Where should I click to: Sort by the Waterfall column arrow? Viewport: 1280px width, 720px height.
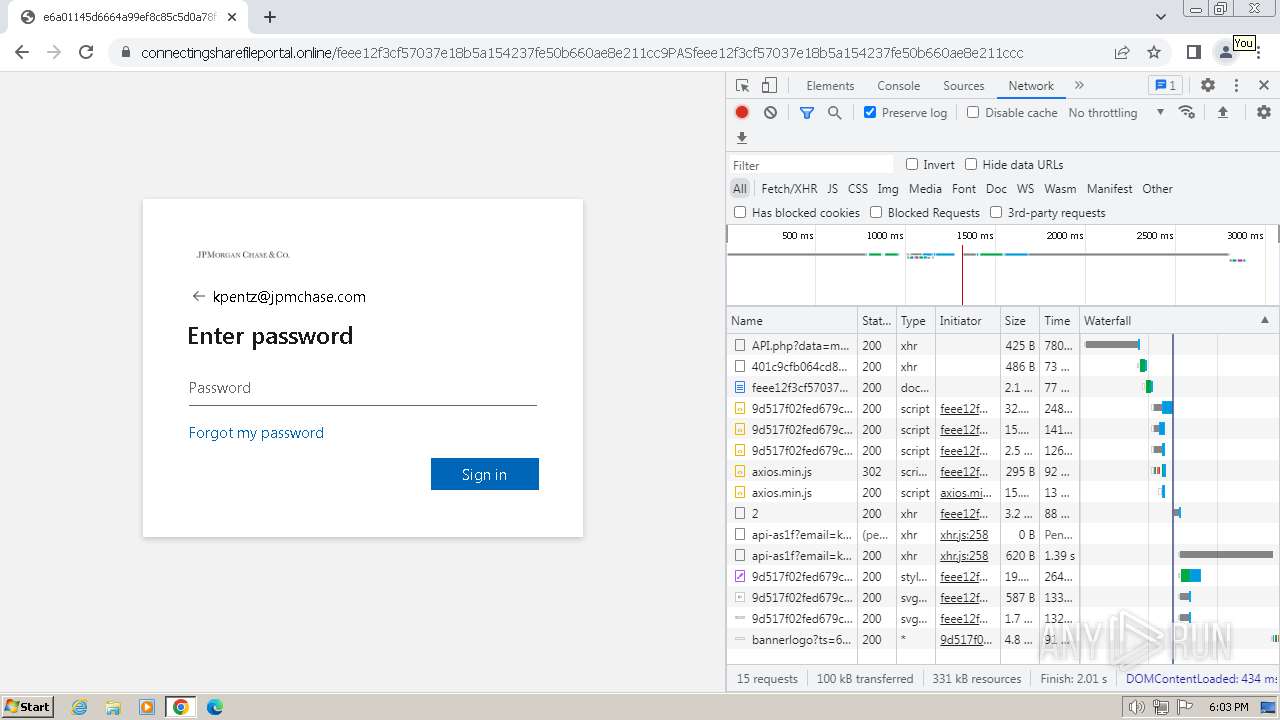tap(1264, 320)
